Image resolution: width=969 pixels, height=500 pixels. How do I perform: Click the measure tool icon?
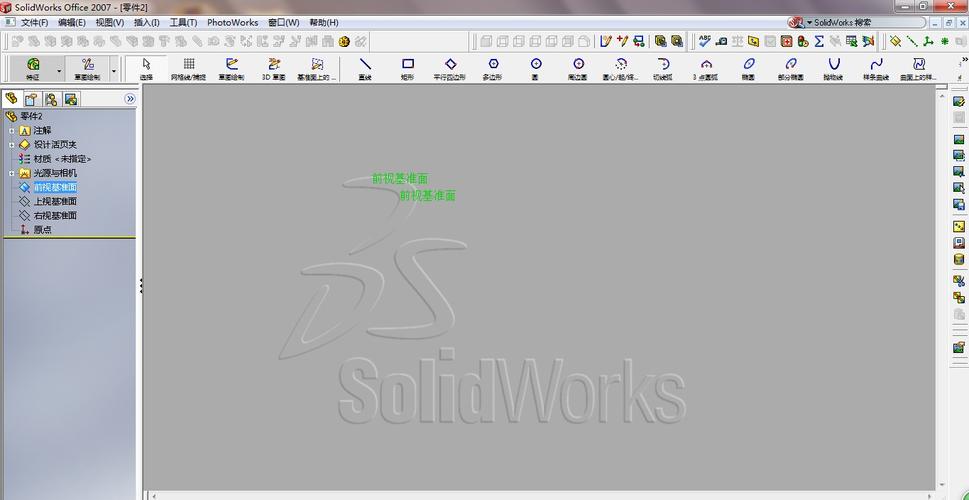(x=721, y=41)
